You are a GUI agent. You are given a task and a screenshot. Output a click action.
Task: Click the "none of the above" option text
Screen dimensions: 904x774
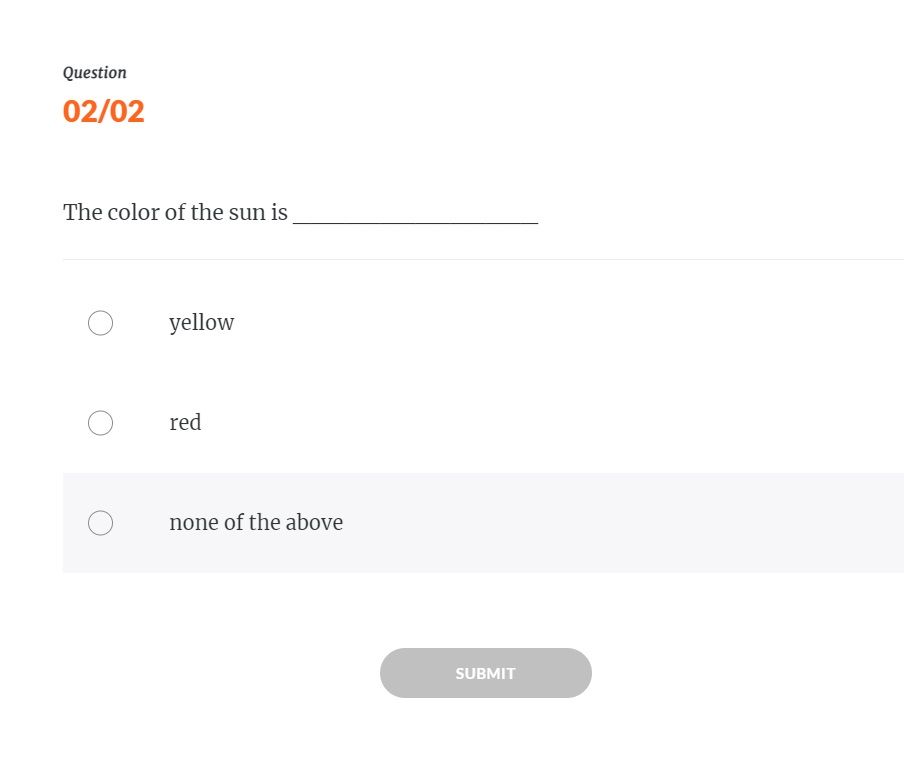point(256,523)
